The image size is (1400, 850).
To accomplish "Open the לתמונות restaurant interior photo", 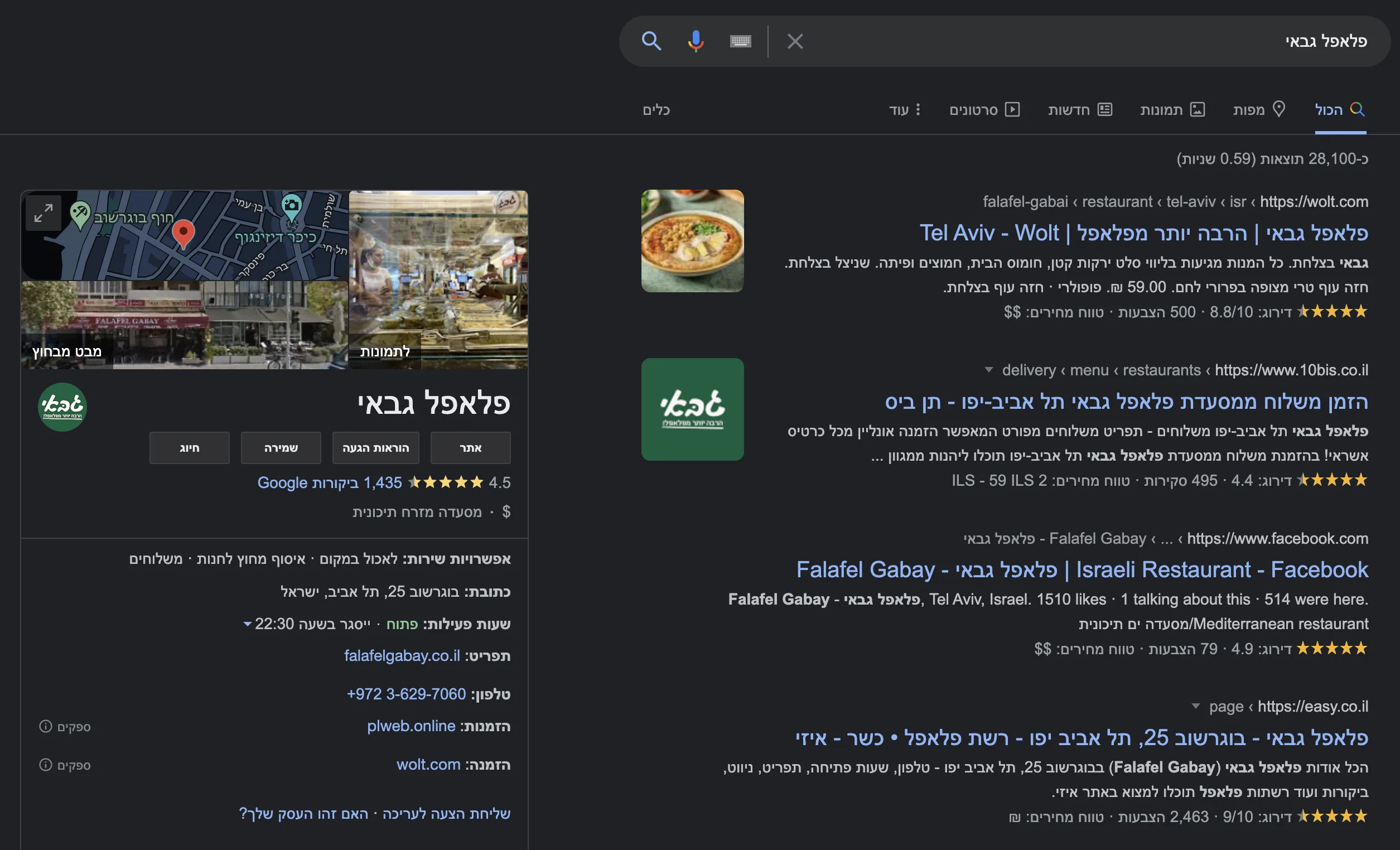I will click(x=438, y=279).
